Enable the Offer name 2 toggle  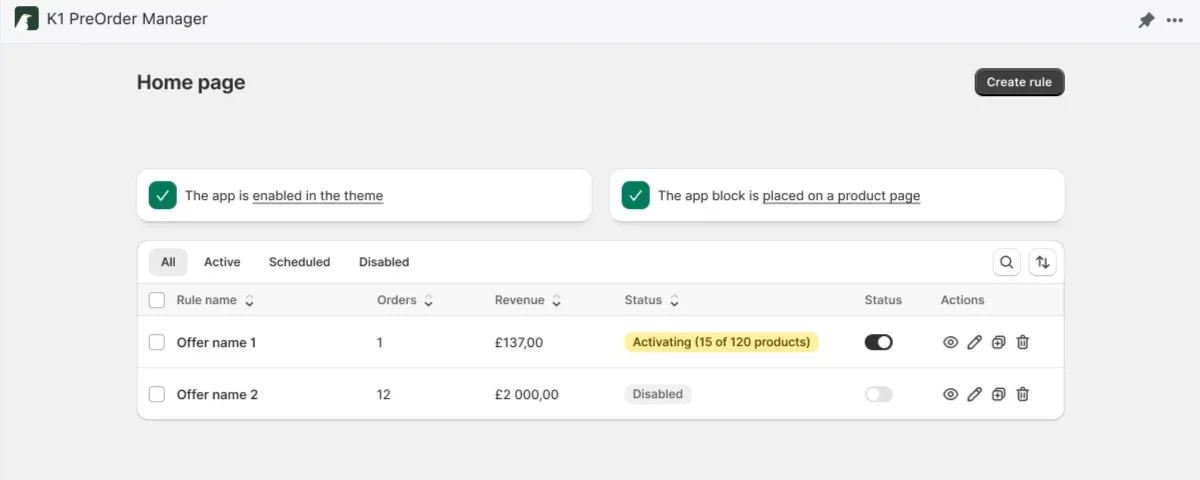(x=878, y=394)
